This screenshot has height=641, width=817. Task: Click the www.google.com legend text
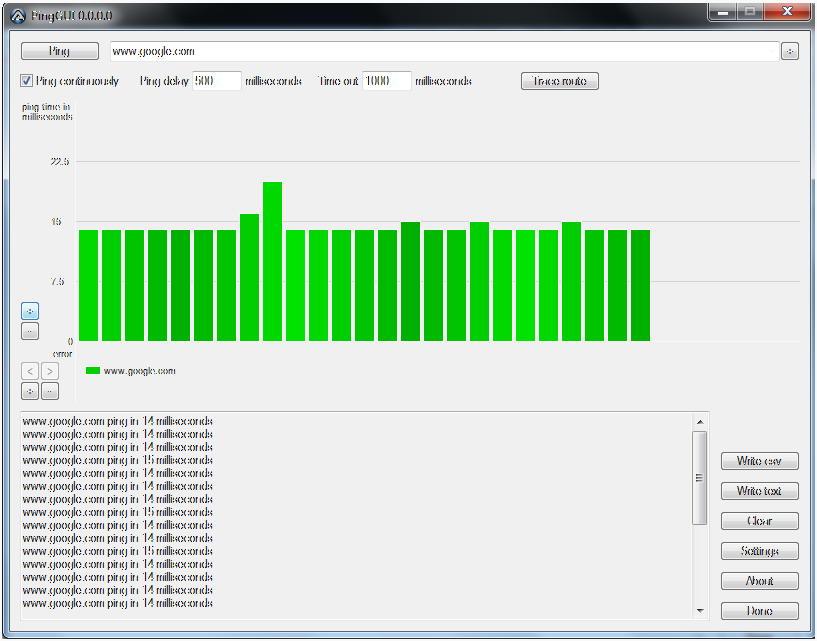(140, 371)
